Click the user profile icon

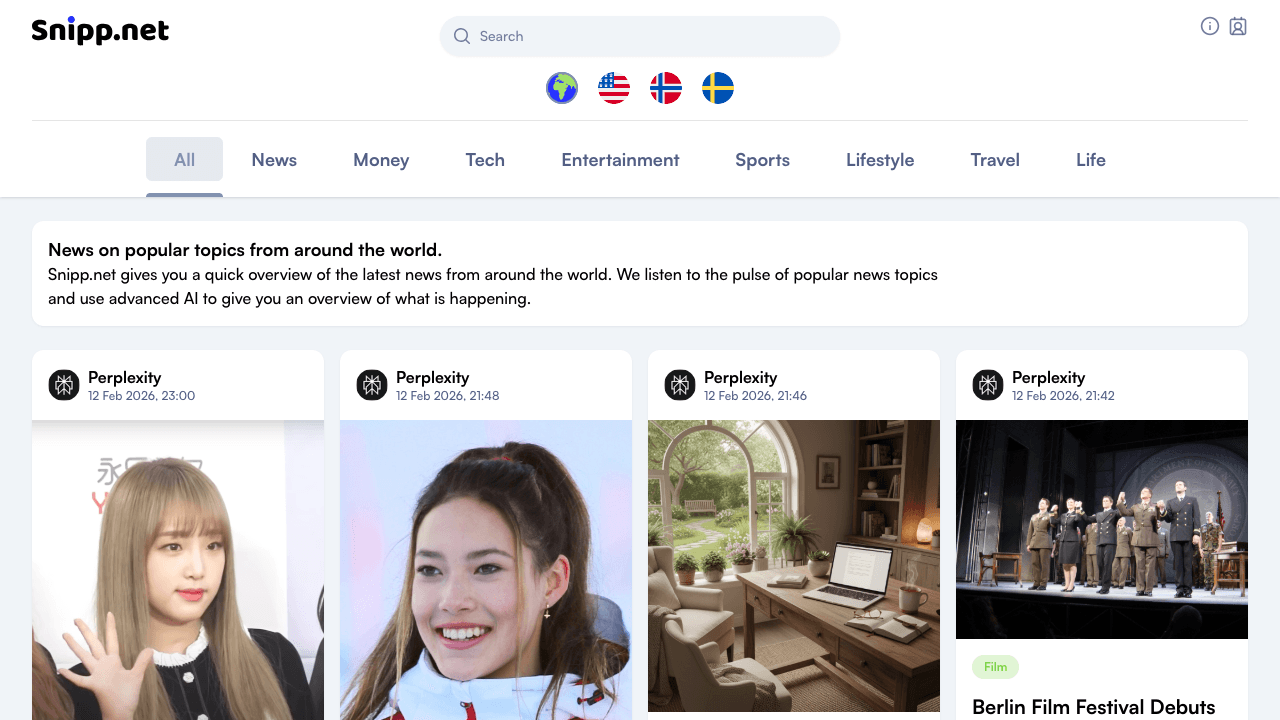(1238, 27)
